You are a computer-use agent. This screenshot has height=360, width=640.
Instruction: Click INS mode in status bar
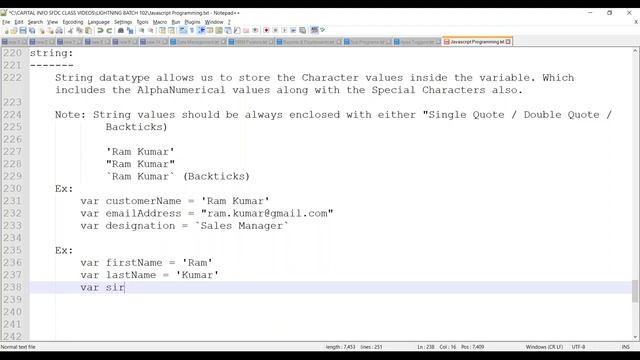click(x=626, y=347)
